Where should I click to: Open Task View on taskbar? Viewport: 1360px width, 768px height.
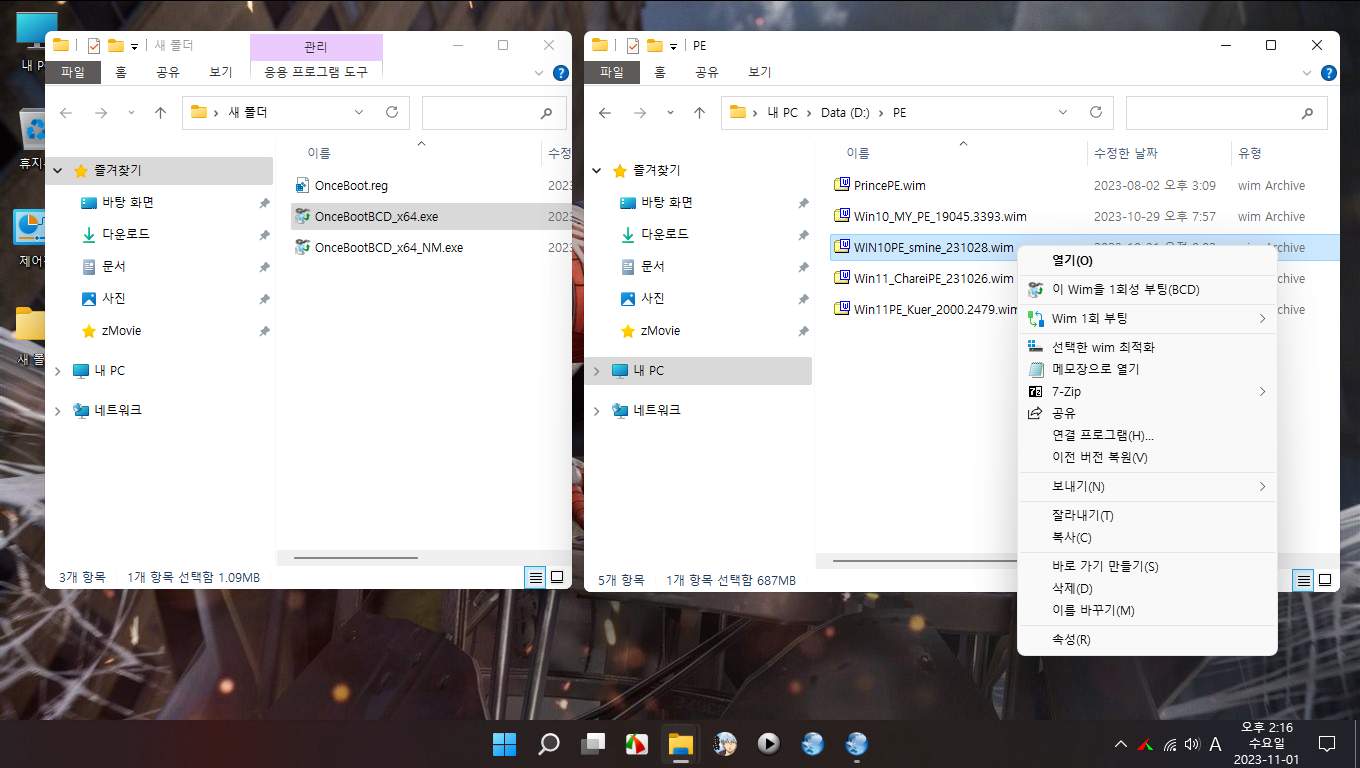(x=593, y=744)
